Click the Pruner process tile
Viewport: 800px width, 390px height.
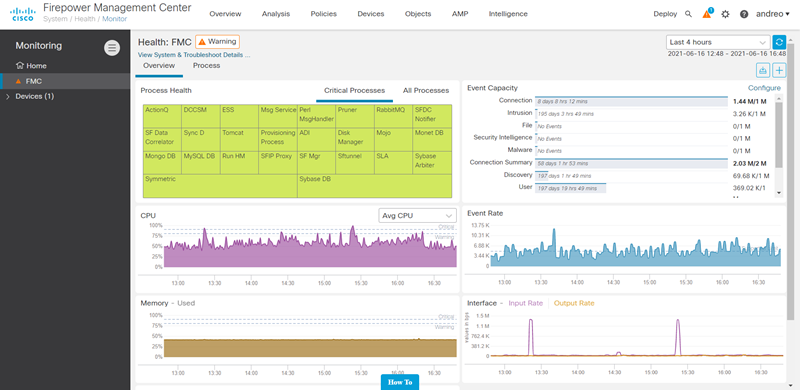click(x=355, y=116)
